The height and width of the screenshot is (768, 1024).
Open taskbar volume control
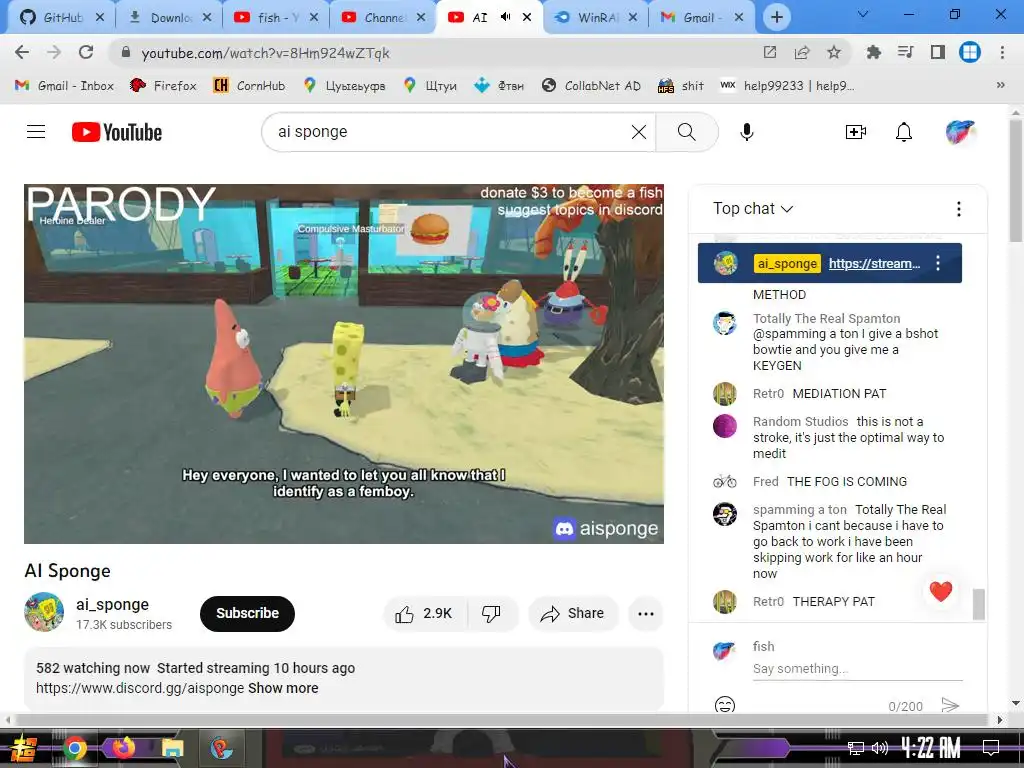pos(880,748)
